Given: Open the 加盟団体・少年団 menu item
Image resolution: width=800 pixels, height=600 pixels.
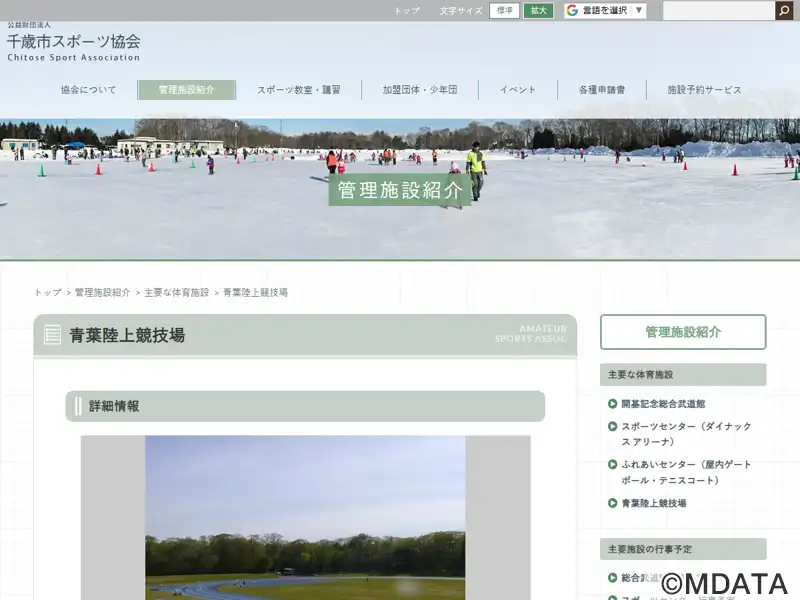Looking at the screenshot, I should tap(419, 90).
